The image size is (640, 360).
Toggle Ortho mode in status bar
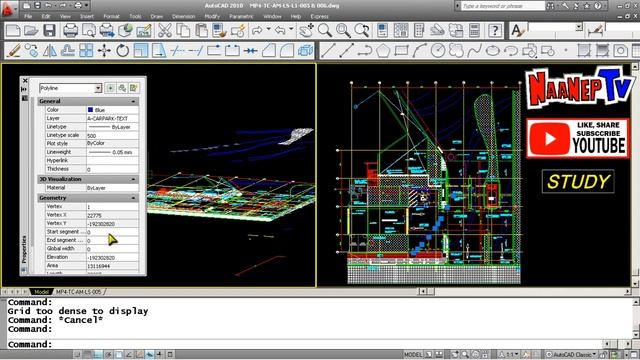pos(98,354)
